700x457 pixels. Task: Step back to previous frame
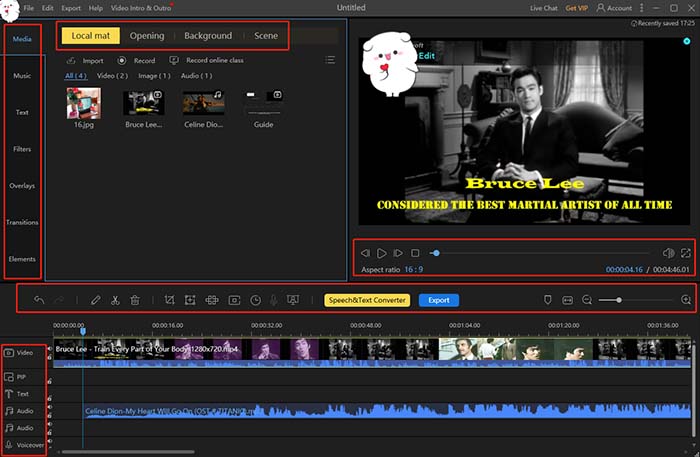tap(365, 253)
